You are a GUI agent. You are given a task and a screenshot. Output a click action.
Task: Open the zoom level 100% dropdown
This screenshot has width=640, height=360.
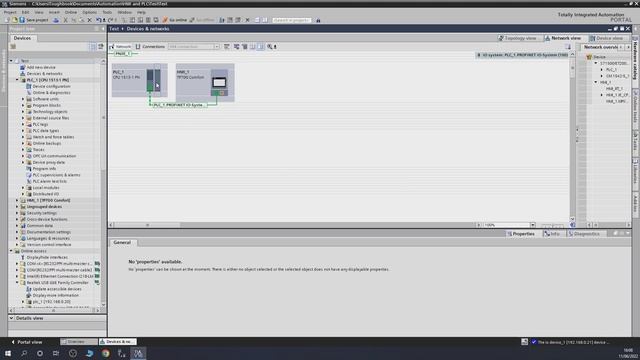(x=533, y=225)
